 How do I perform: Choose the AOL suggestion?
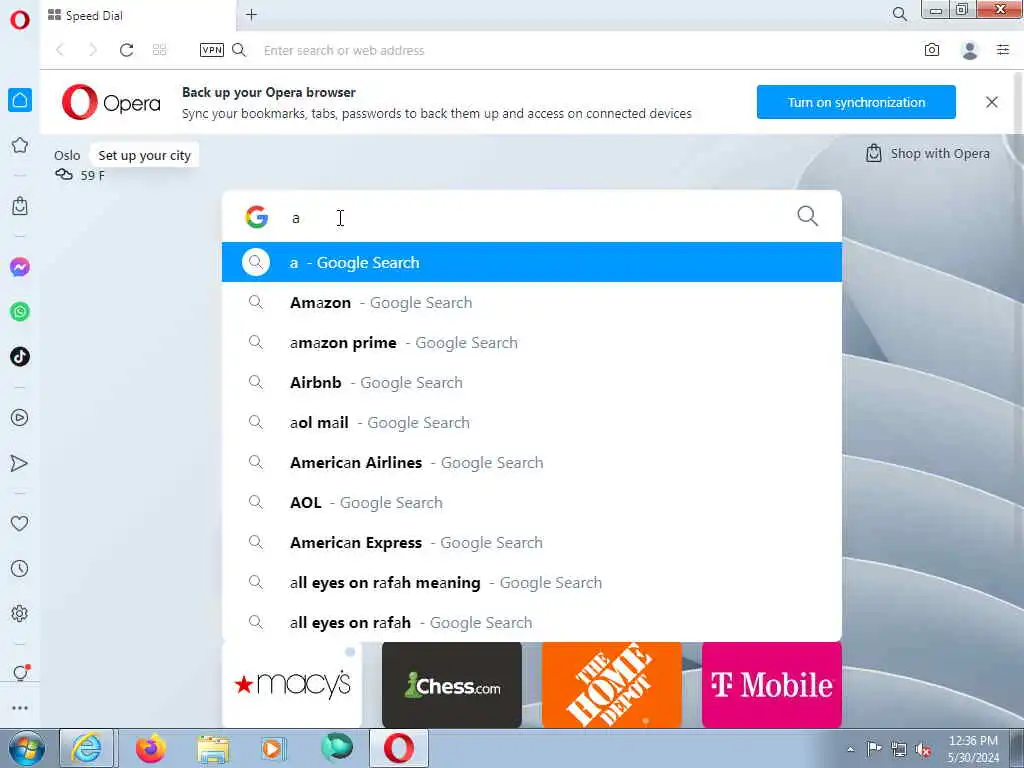(532, 502)
